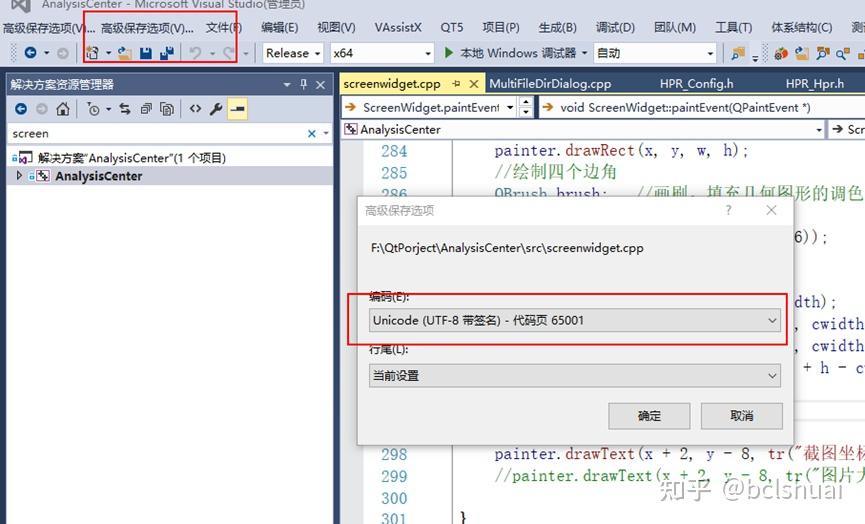Click the New Project toolbar icon
The height and width of the screenshot is (524, 865).
click(x=92, y=53)
